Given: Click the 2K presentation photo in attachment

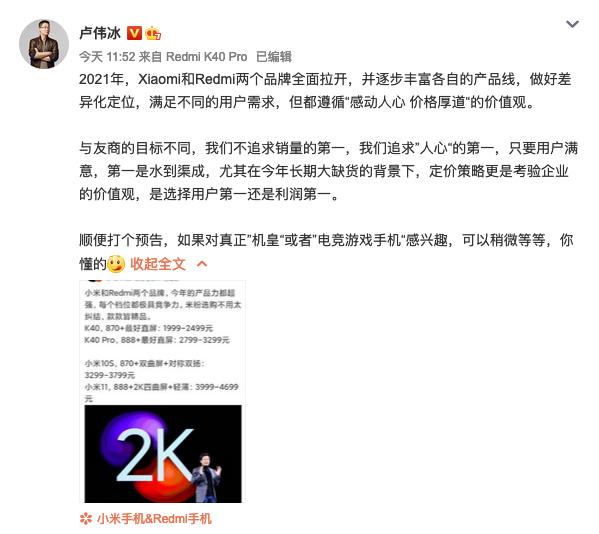Looking at the screenshot, I should tap(163, 454).
